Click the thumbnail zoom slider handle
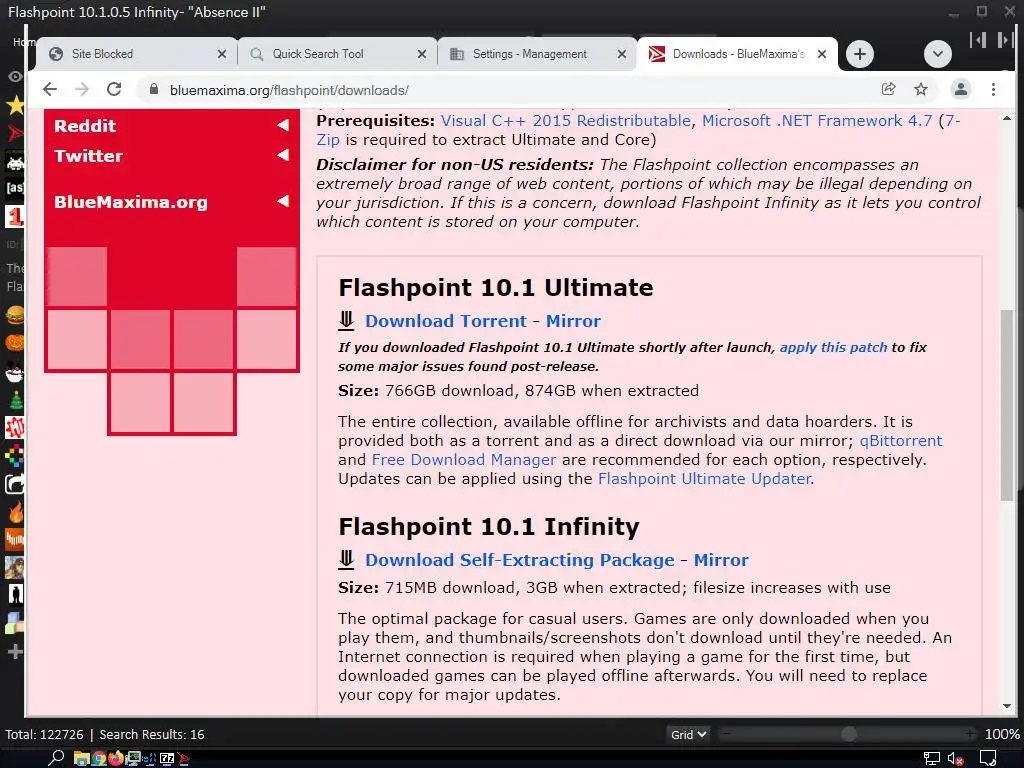This screenshot has width=1024, height=768. [848, 734]
